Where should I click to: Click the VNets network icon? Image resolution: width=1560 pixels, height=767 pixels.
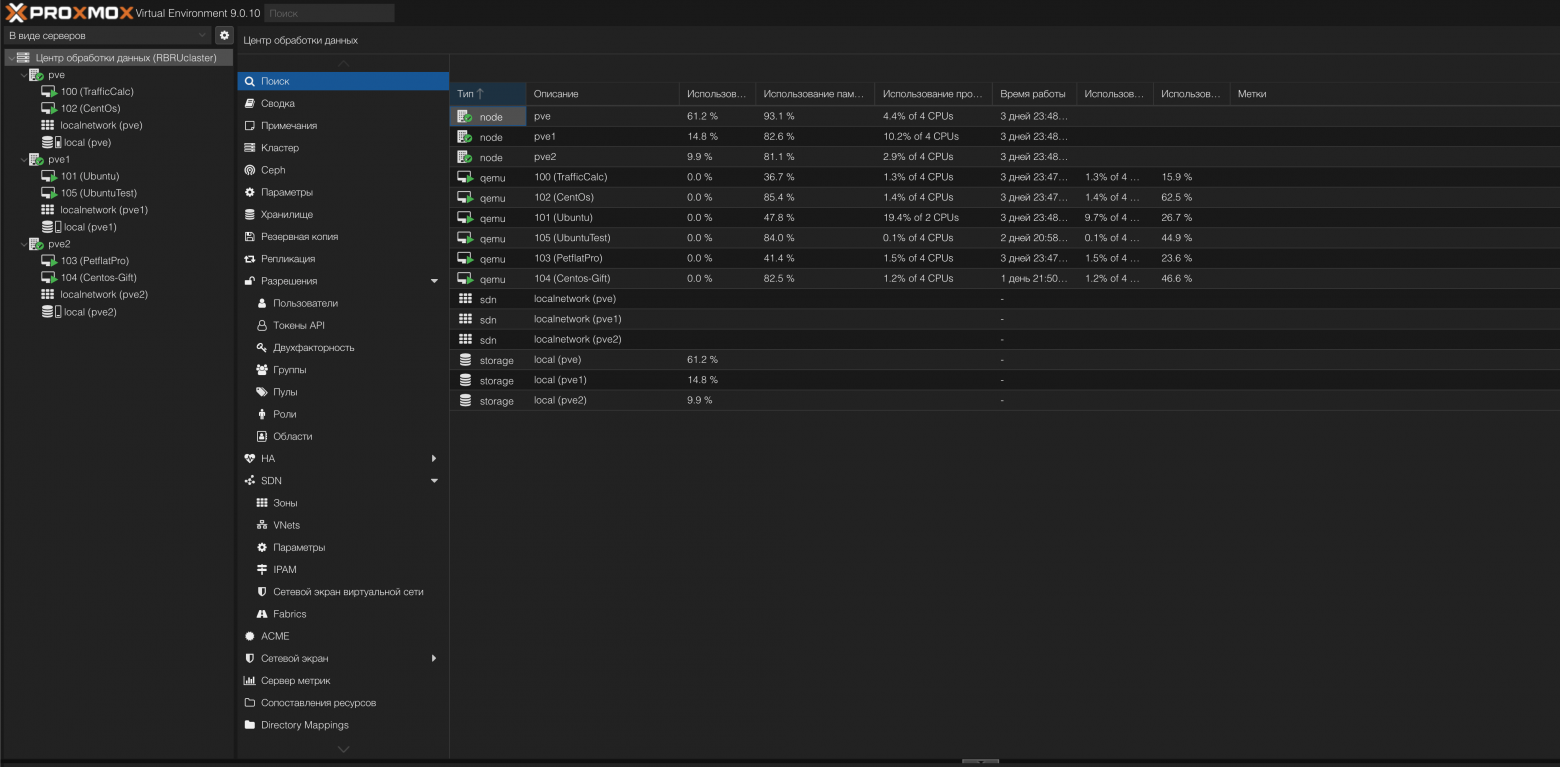[x=262, y=525]
